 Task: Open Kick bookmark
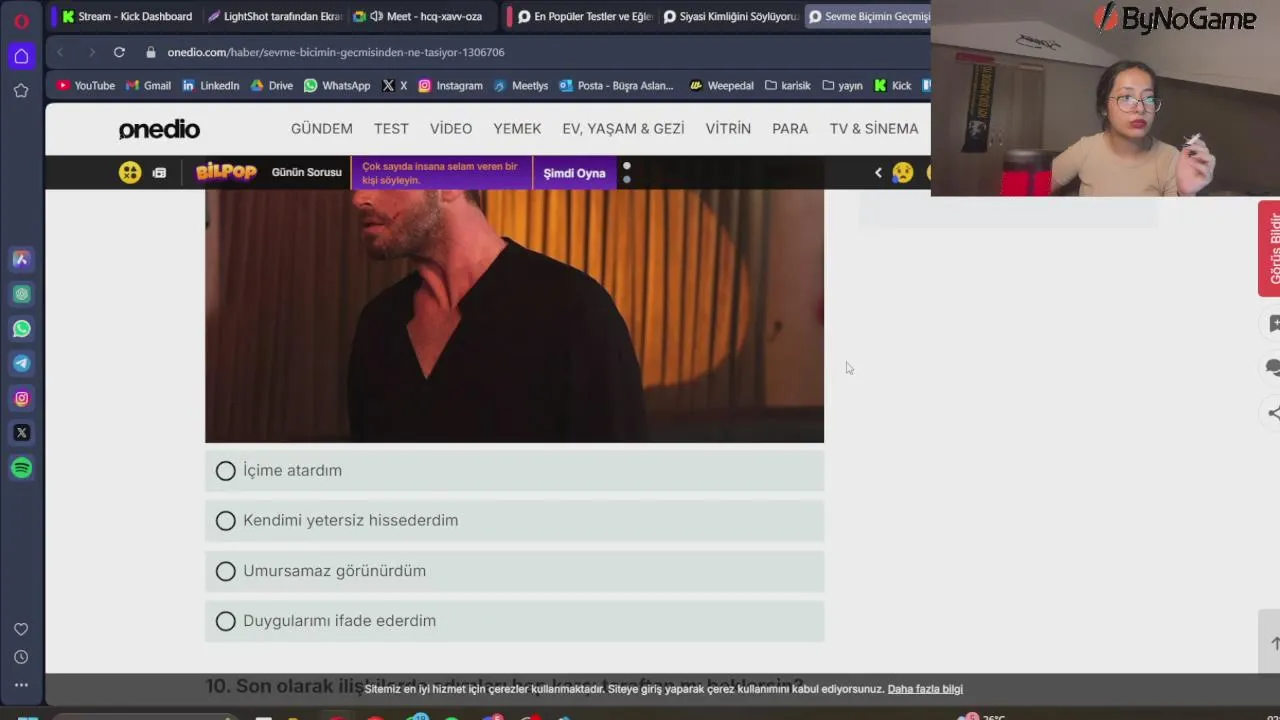coord(893,86)
